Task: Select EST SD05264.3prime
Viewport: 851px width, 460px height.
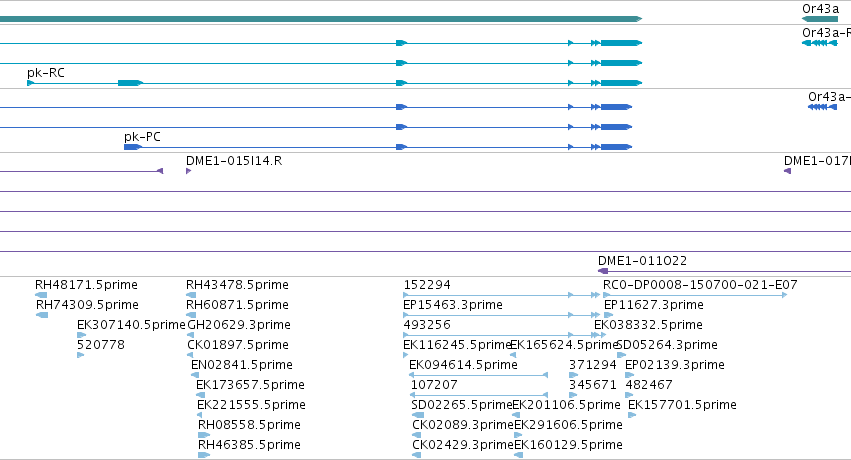Action: coord(667,345)
